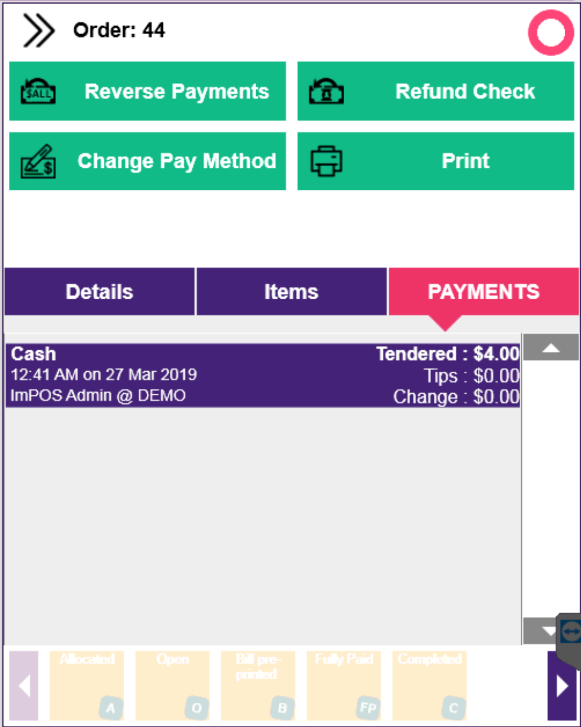The height and width of the screenshot is (727, 581).
Task: Click the money bag icon on Refund Check
Action: (x=326, y=91)
